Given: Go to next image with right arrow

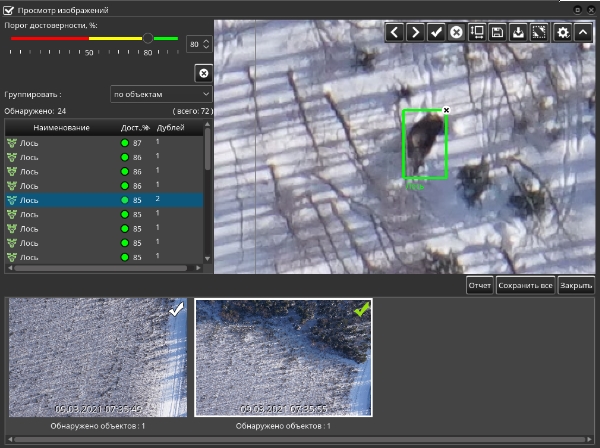Looking at the screenshot, I should tap(415, 33).
